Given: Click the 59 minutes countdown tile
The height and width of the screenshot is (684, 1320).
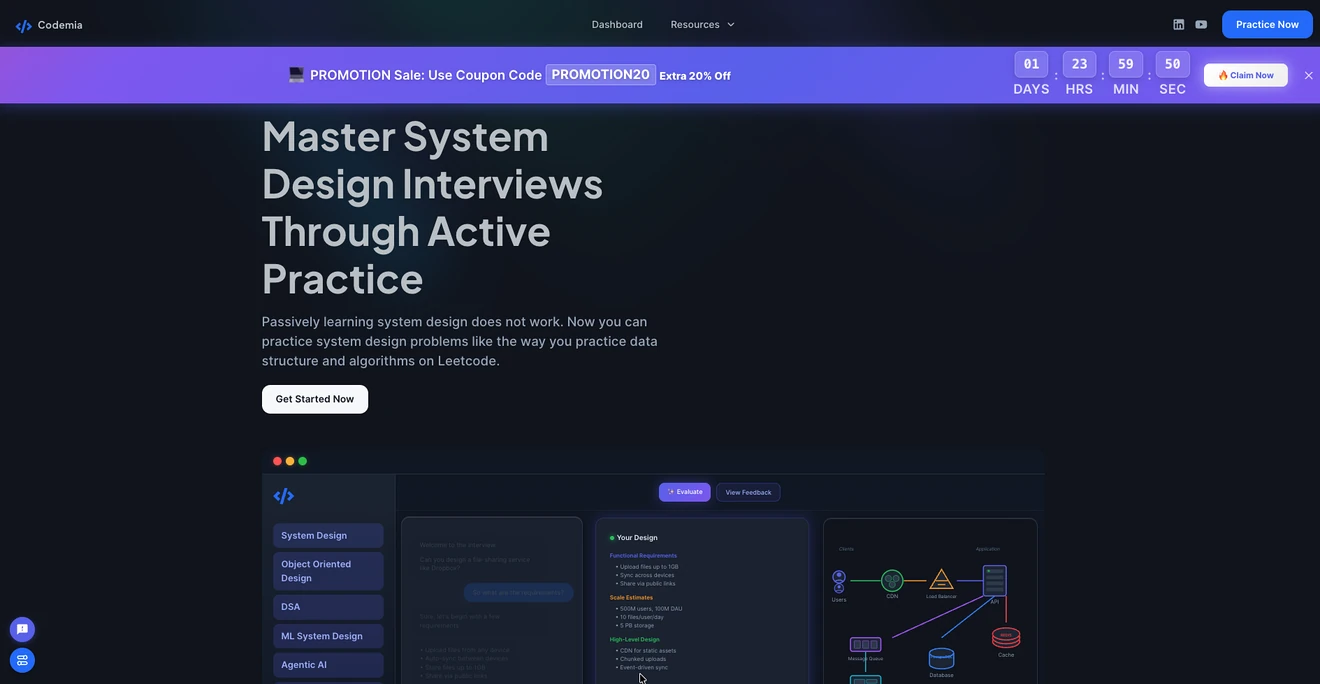Looking at the screenshot, I should 1126,64.
